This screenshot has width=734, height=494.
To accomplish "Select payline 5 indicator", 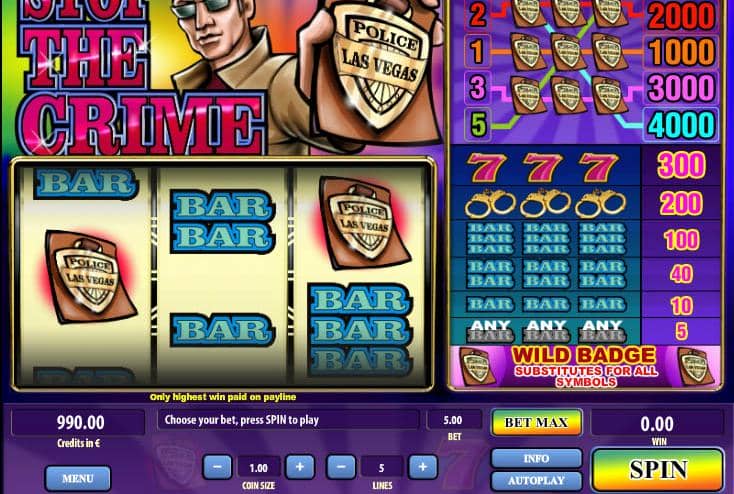I will click(477, 124).
